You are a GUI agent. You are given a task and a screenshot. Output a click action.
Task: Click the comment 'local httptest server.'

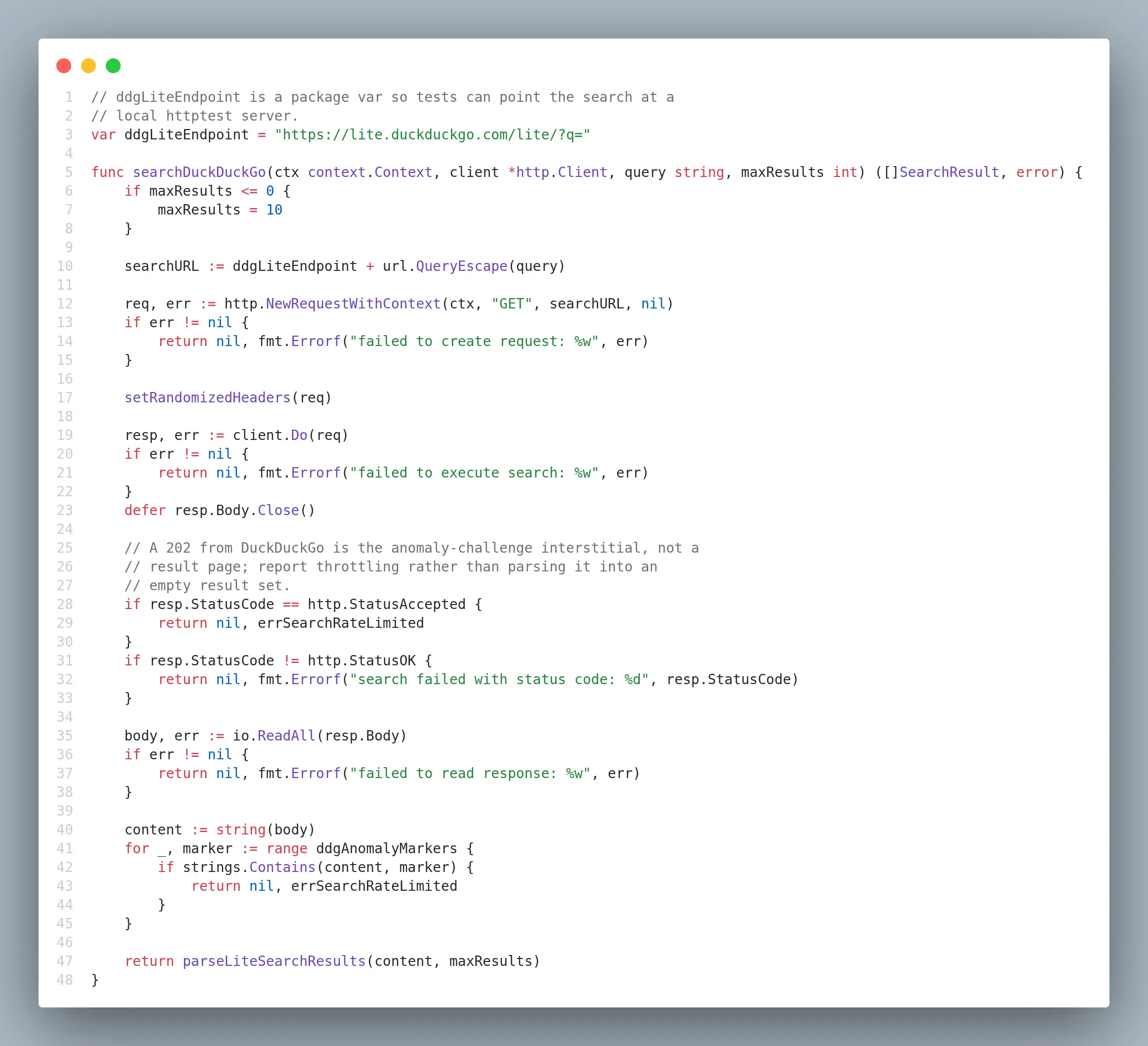[195, 116]
